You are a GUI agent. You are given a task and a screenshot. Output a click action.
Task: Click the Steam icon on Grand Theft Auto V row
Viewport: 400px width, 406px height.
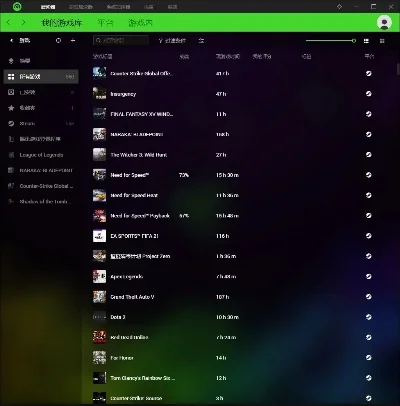(x=369, y=297)
